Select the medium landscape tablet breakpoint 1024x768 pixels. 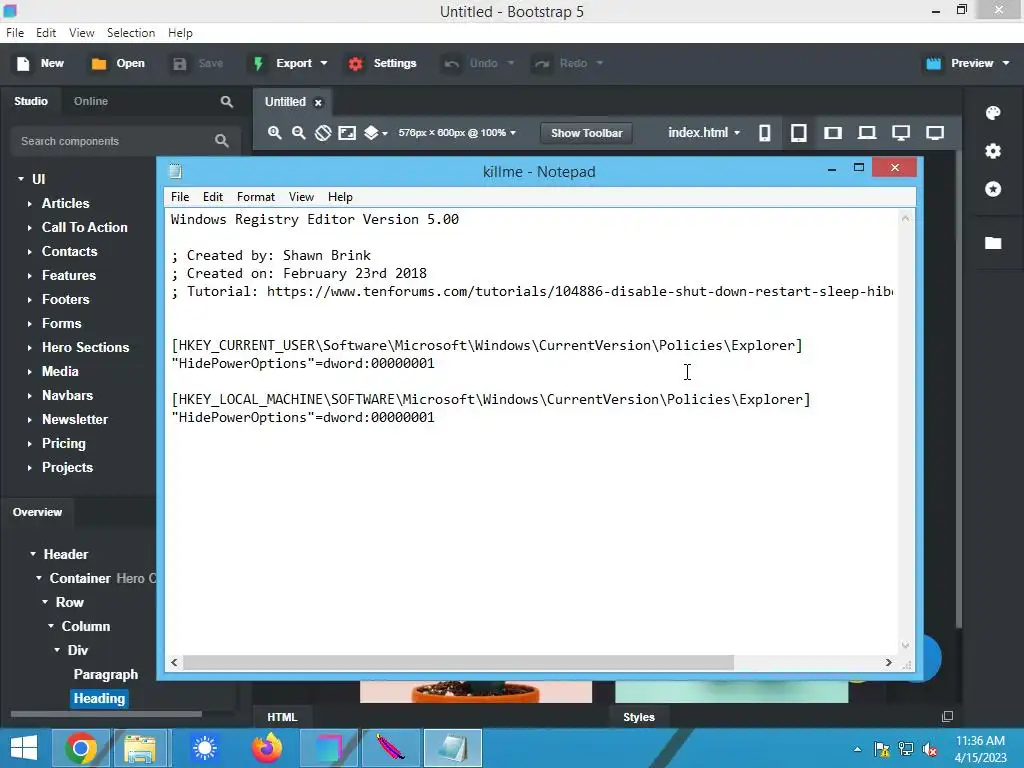click(x=833, y=133)
